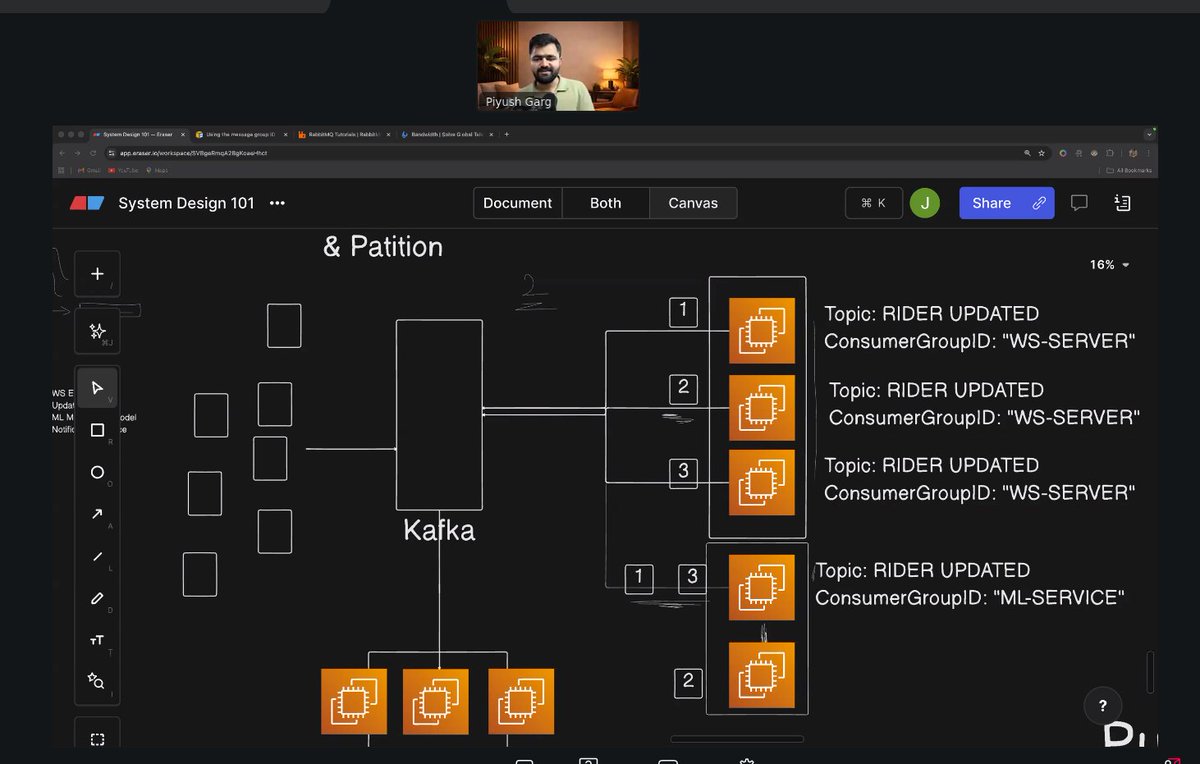Open the 16% zoom level dropdown
This screenshot has height=764, width=1200.
click(x=1110, y=265)
